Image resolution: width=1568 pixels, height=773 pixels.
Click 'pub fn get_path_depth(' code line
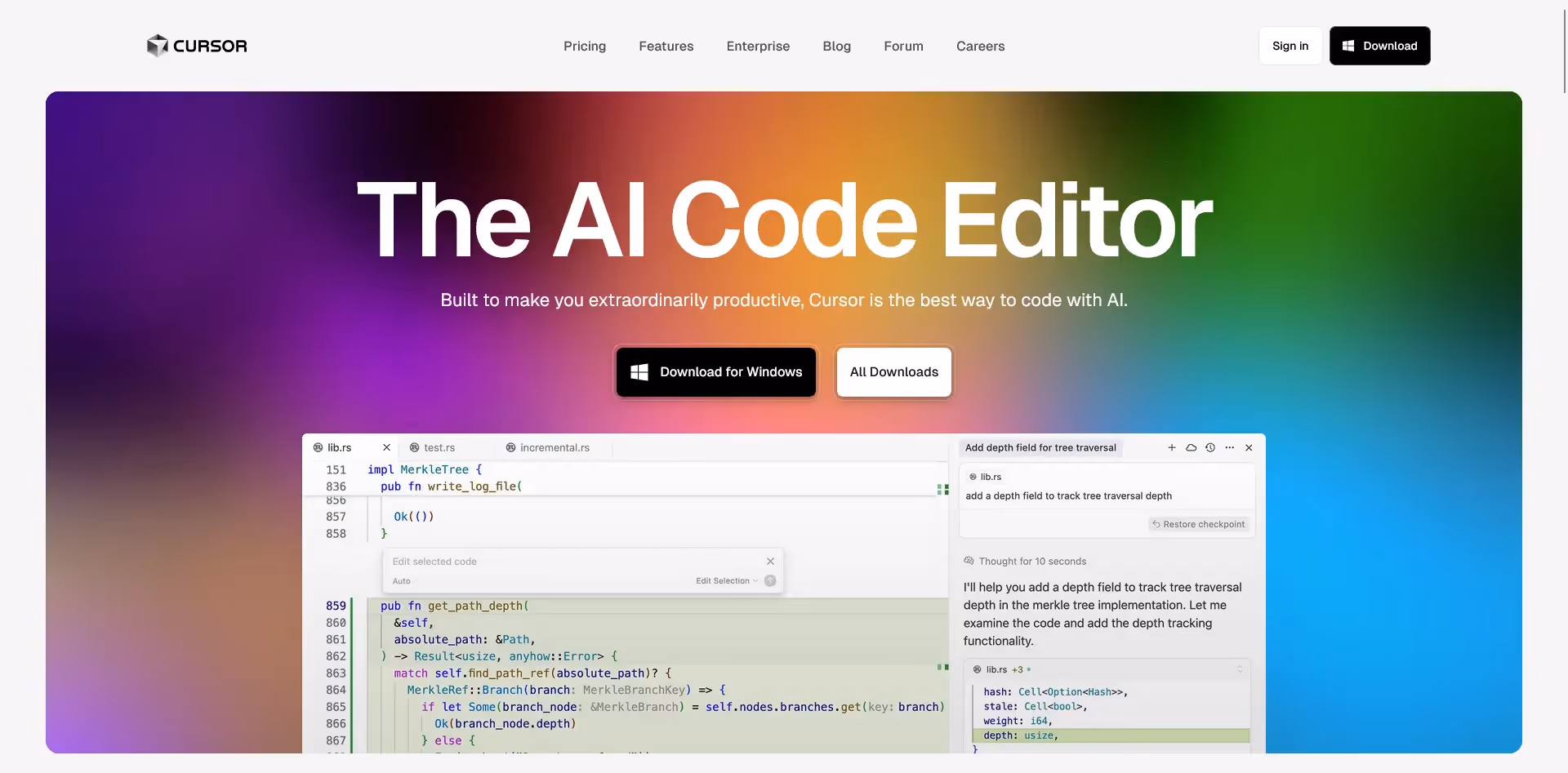454,606
